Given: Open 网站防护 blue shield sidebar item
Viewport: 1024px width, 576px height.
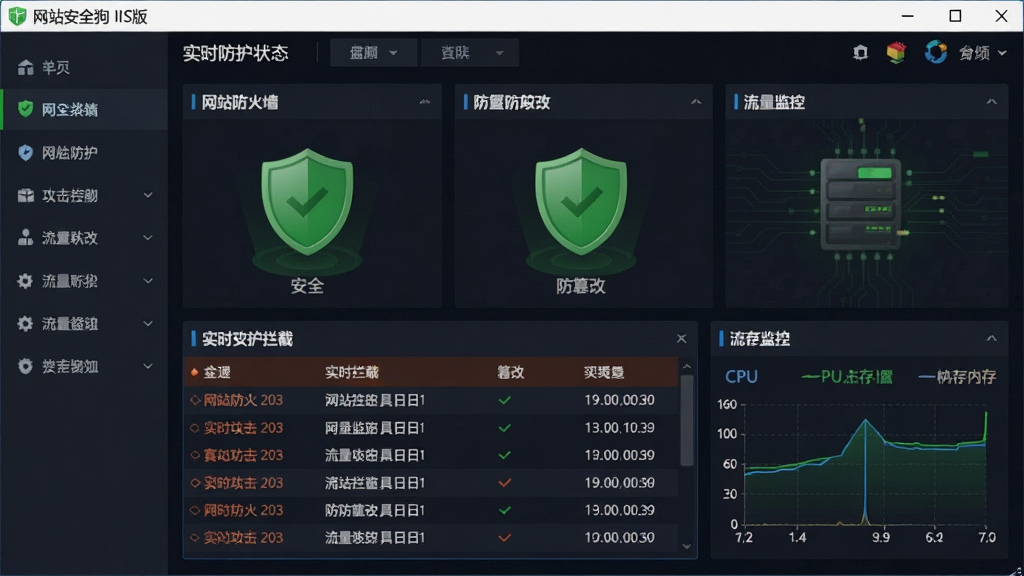Looking at the screenshot, I should click(25, 153).
